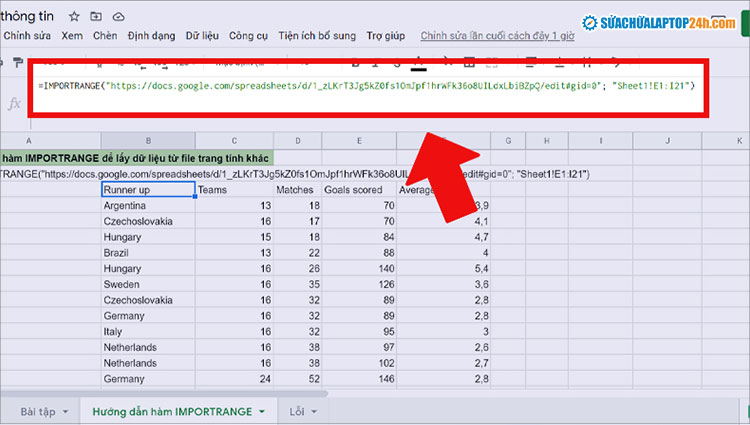Click the horizontal scrollbar under the grid

click(164, 394)
